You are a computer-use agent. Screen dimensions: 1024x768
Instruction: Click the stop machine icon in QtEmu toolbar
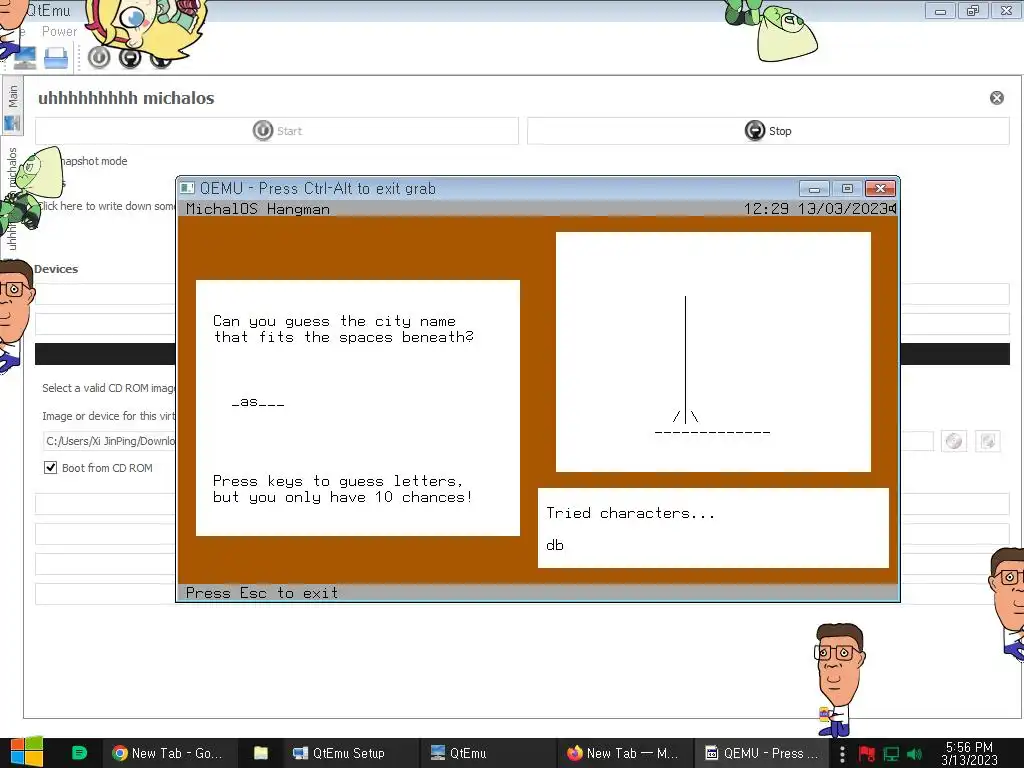click(x=130, y=57)
